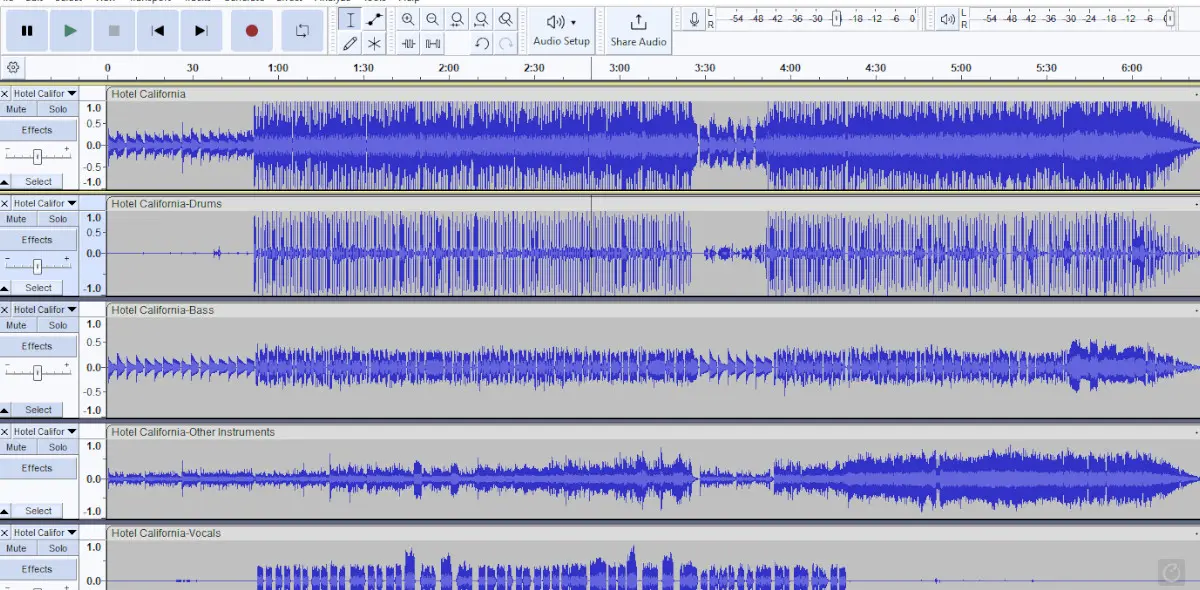Viewport: 1200px width, 590px height.
Task: Click the Redo arrow icon
Action: [x=506, y=44]
